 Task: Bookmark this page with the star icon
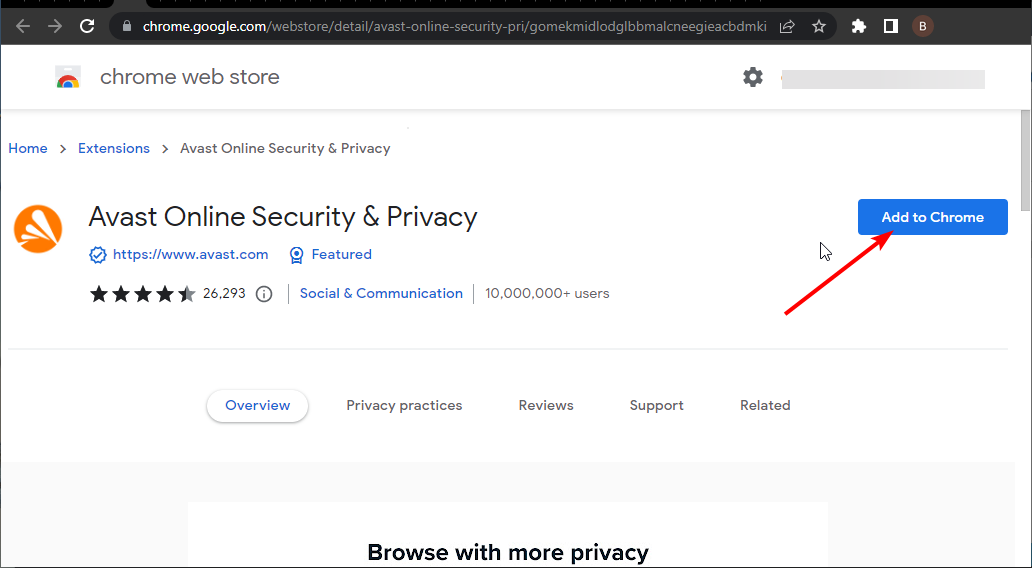click(x=819, y=26)
